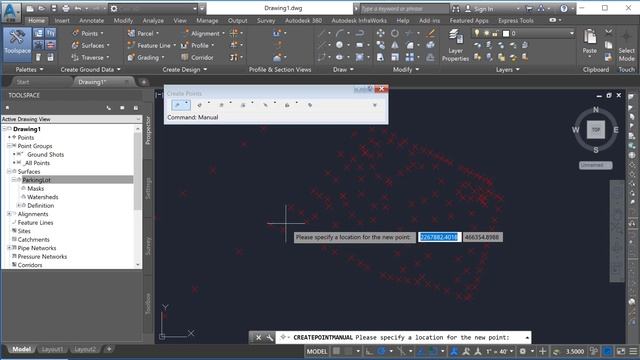Open the Survey ribbon tab
Screen dimensions: 640x360
tap(266, 20)
